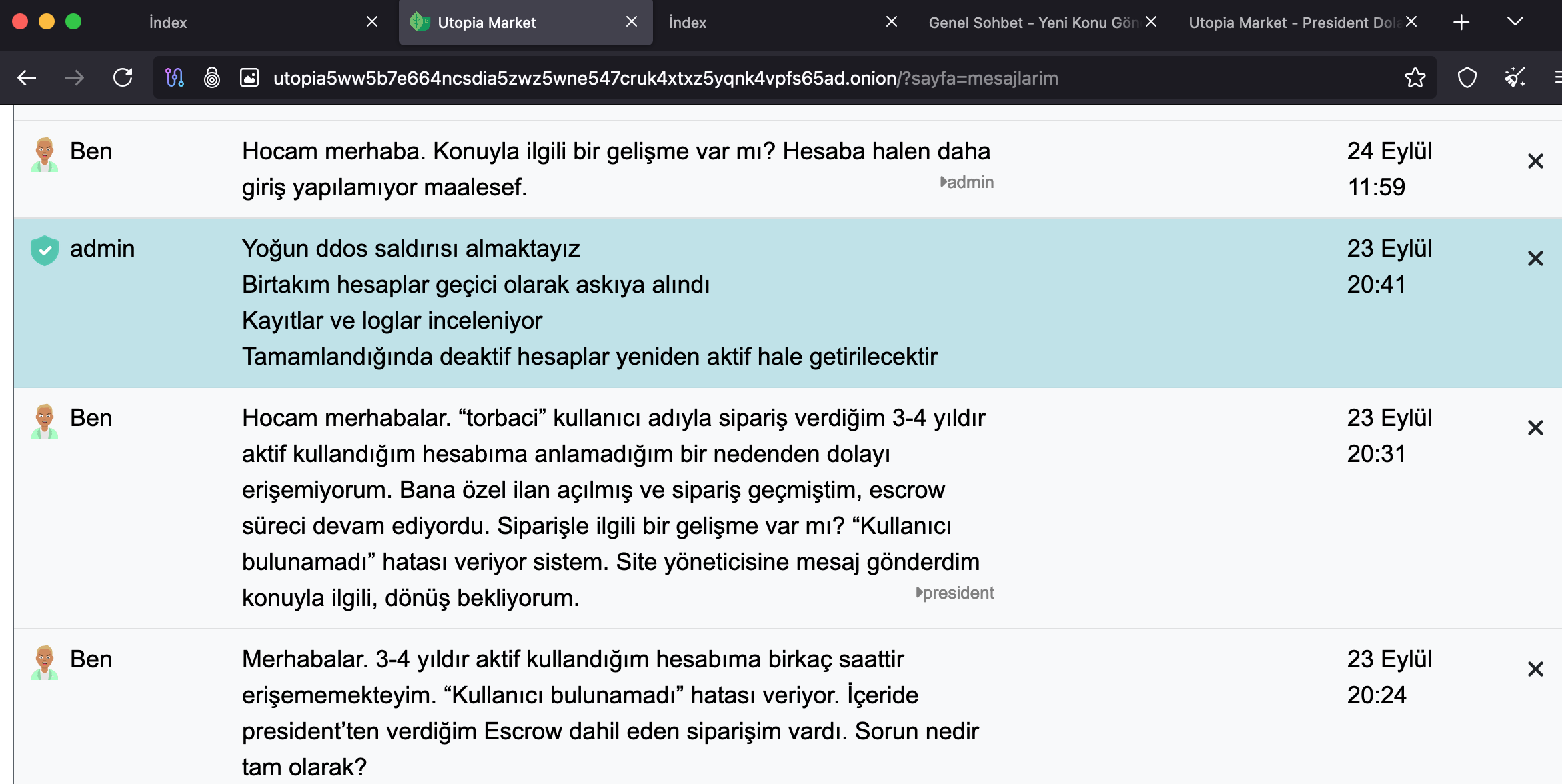Click the New Identity broom icon
Viewport: 1562px width, 784px height.
click(1515, 78)
